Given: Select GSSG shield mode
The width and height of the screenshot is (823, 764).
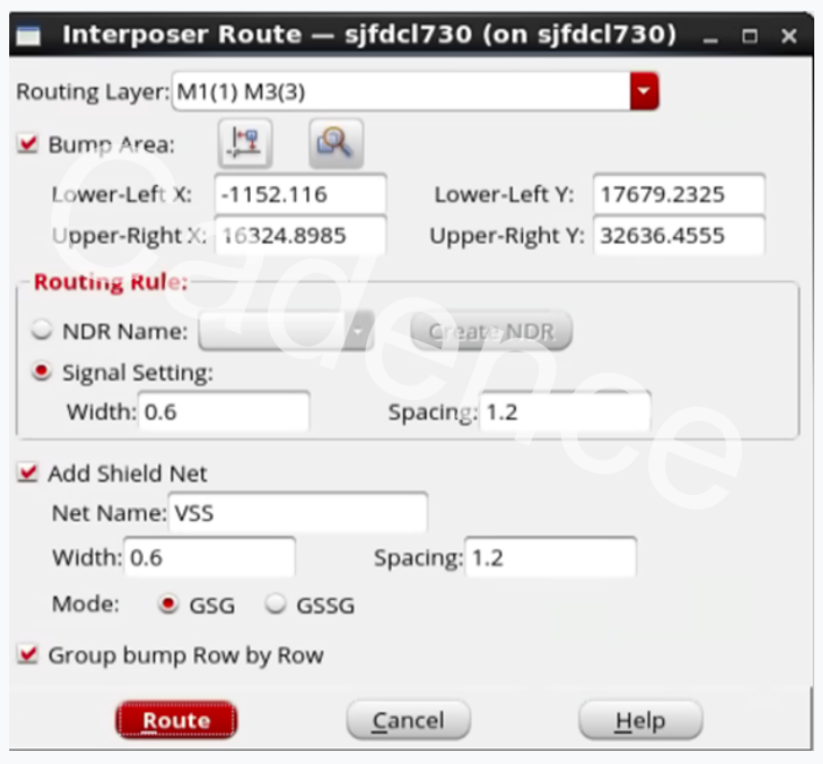Looking at the screenshot, I should (275, 605).
